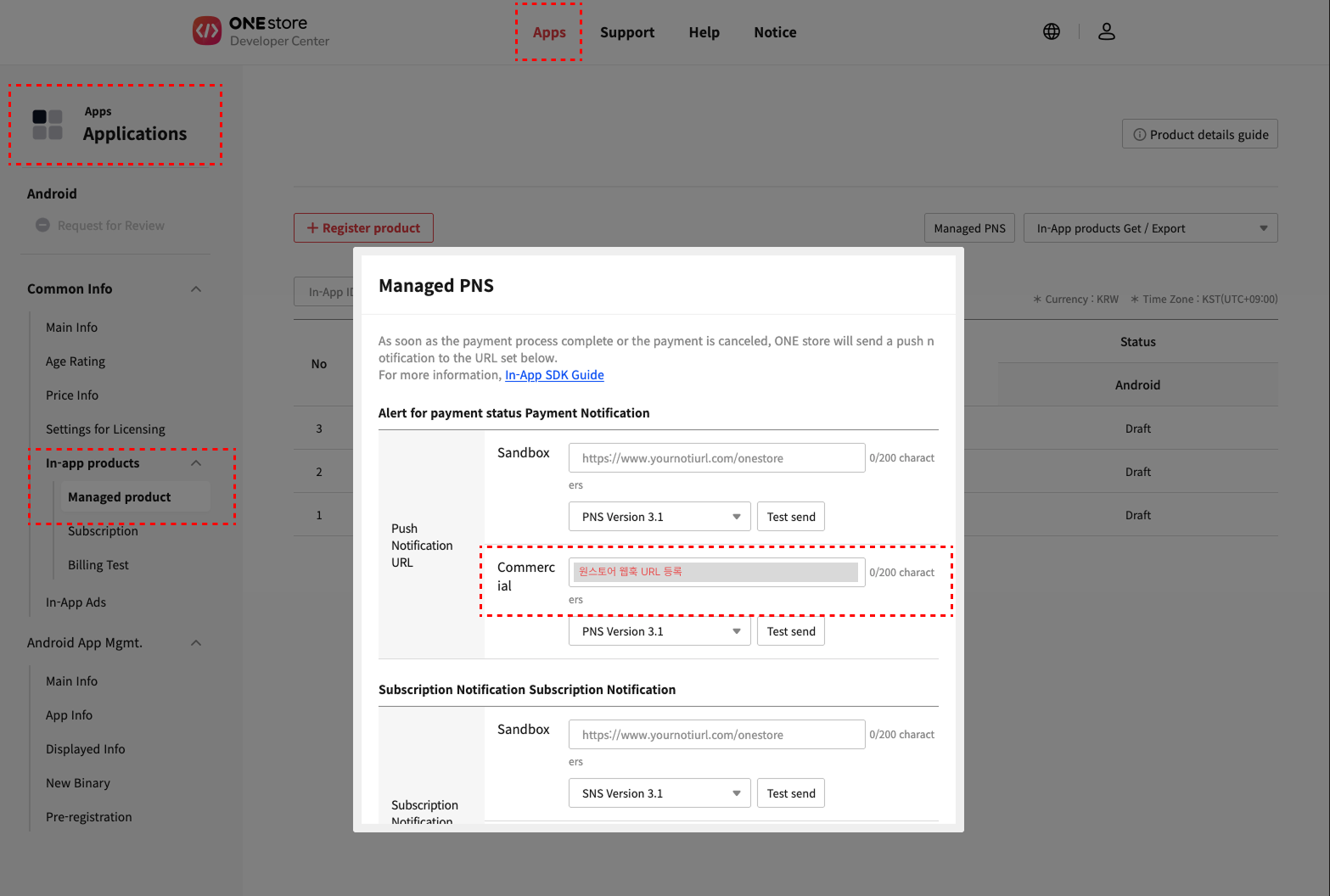Open the user account profile icon

[x=1106, y=31]
